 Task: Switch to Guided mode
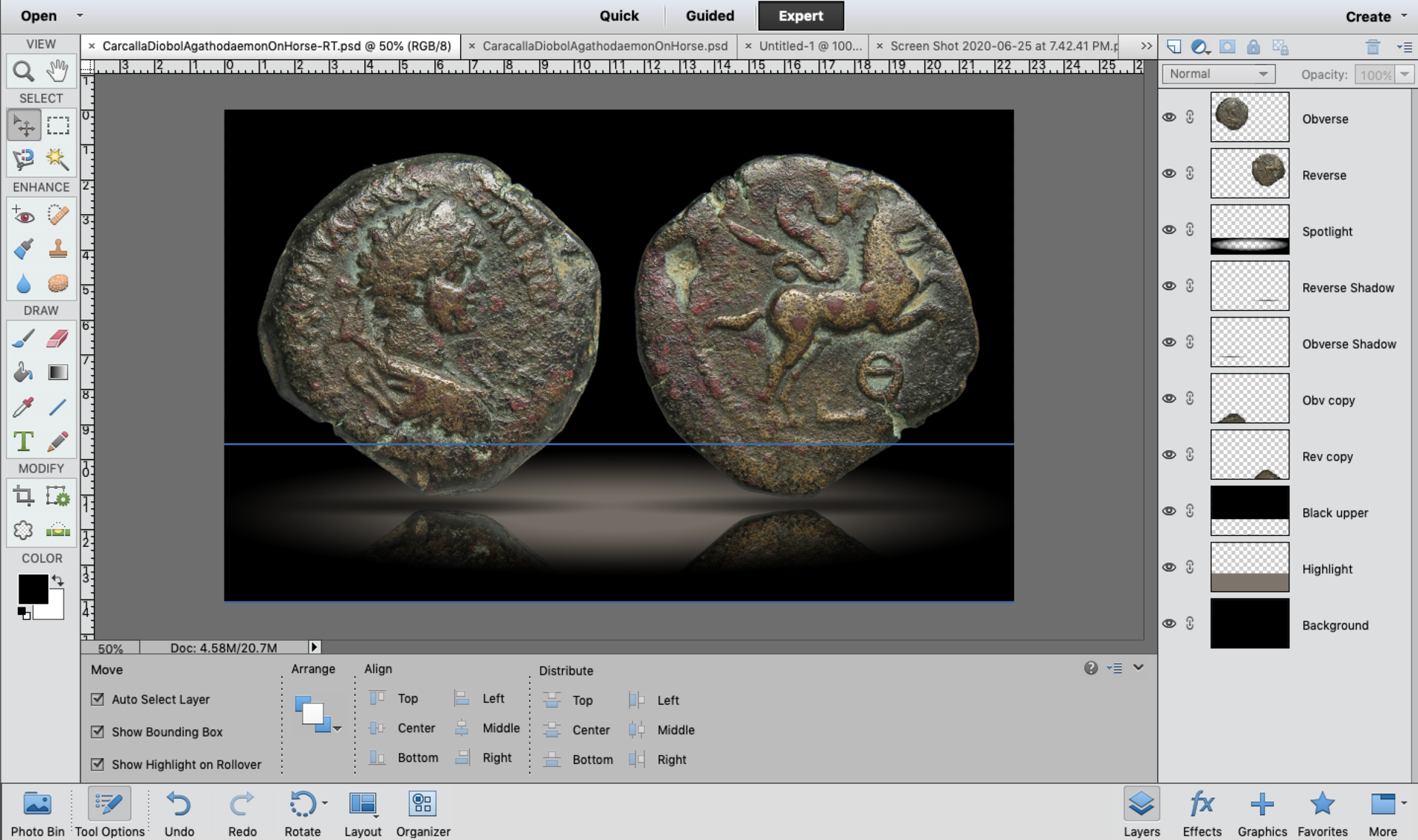(x=710, y=16)
